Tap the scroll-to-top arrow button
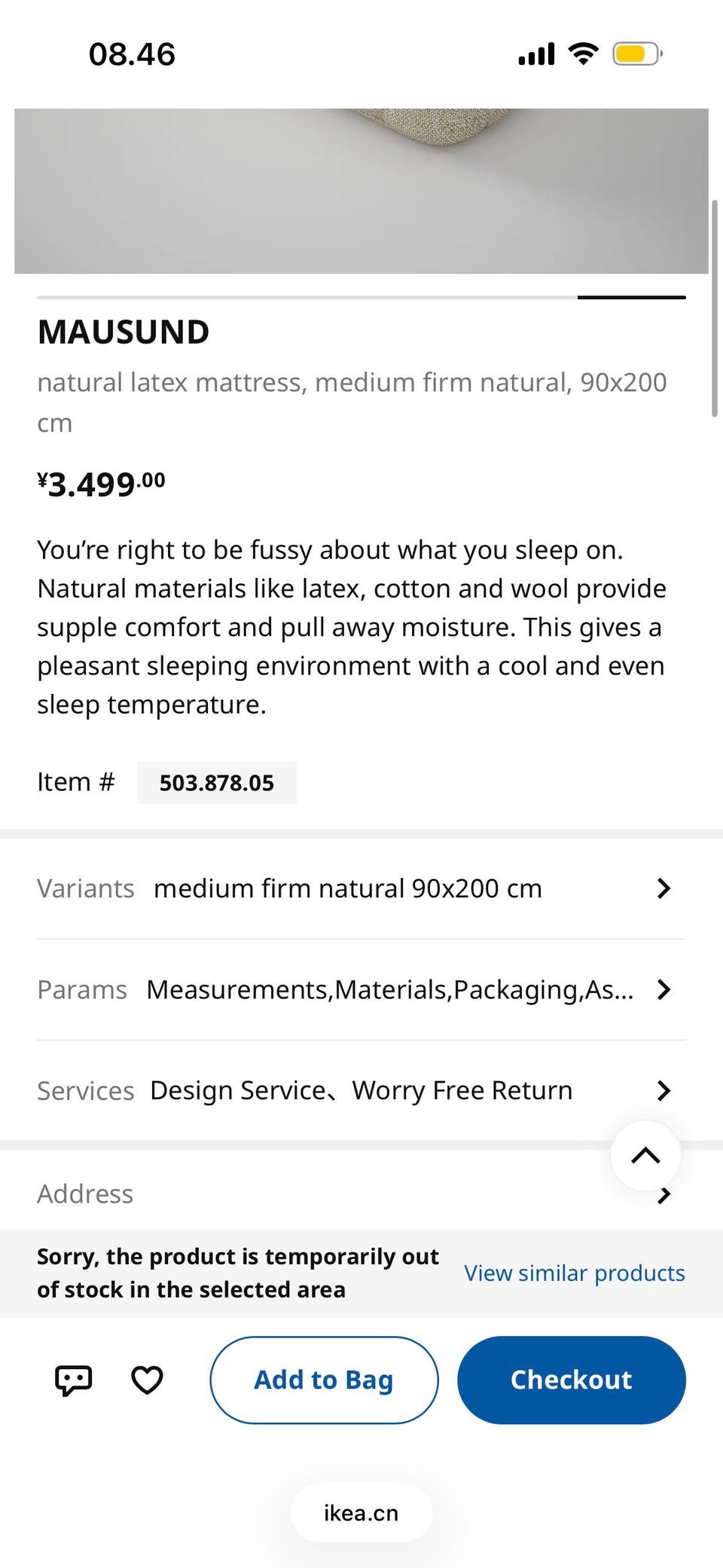Viewport: 723px width, 1568px height. pyautogui.click(x=645, y=1155)
